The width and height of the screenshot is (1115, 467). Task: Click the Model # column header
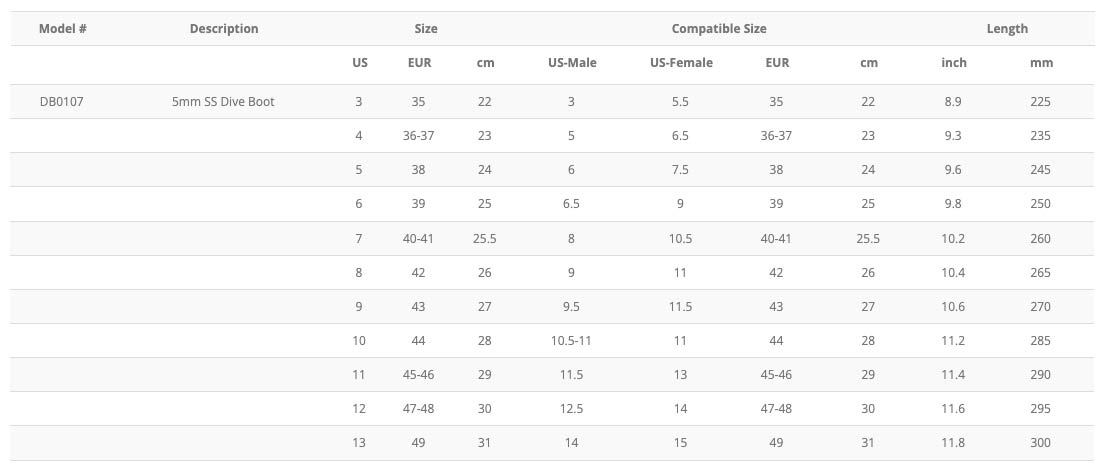point(63,28)
